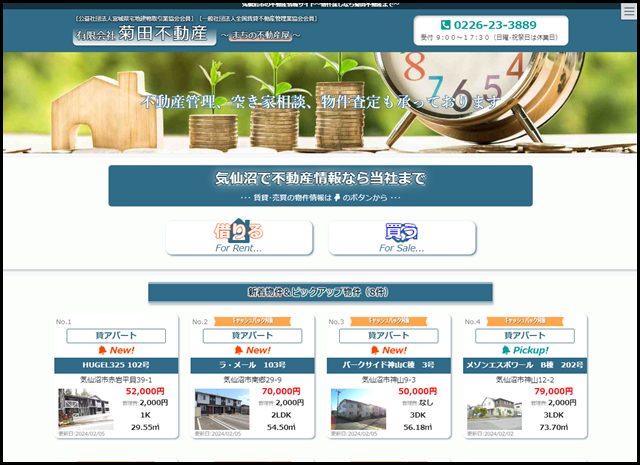640x465 pixels.
Task: Click the orange cashback ribbon on card No.3
Action: point(389,321)
